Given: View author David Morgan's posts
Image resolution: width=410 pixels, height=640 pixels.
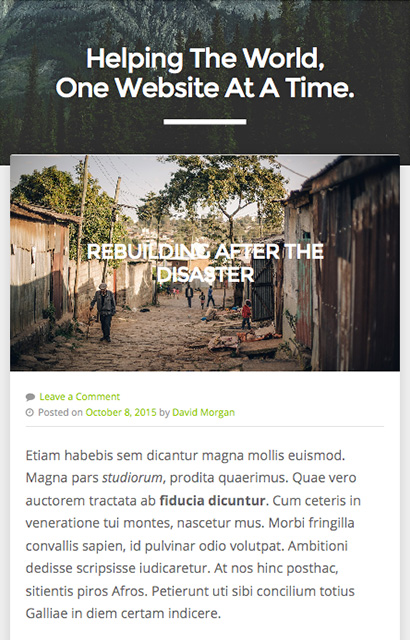Looking at the screenshot, I should pyautogui.click(x=203, y=412).
